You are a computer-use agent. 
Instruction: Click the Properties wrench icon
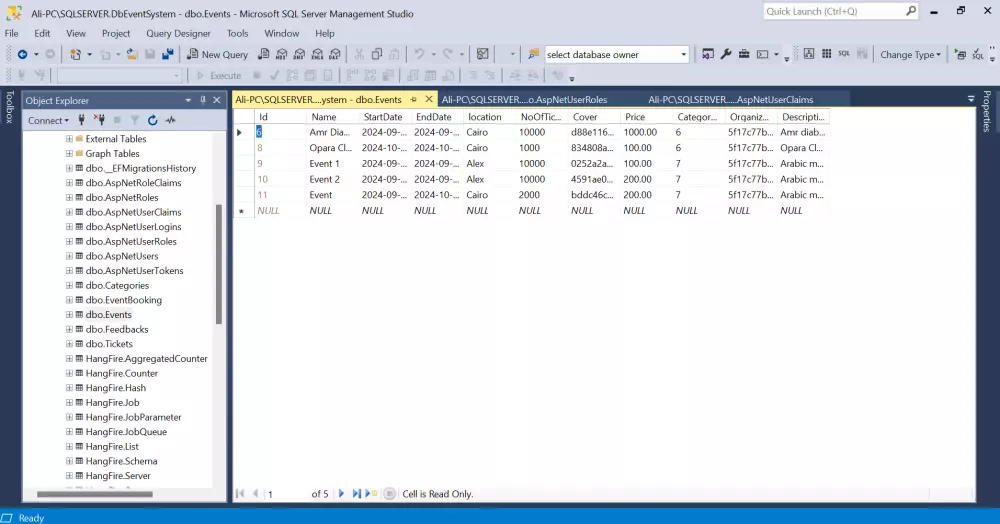726,55
